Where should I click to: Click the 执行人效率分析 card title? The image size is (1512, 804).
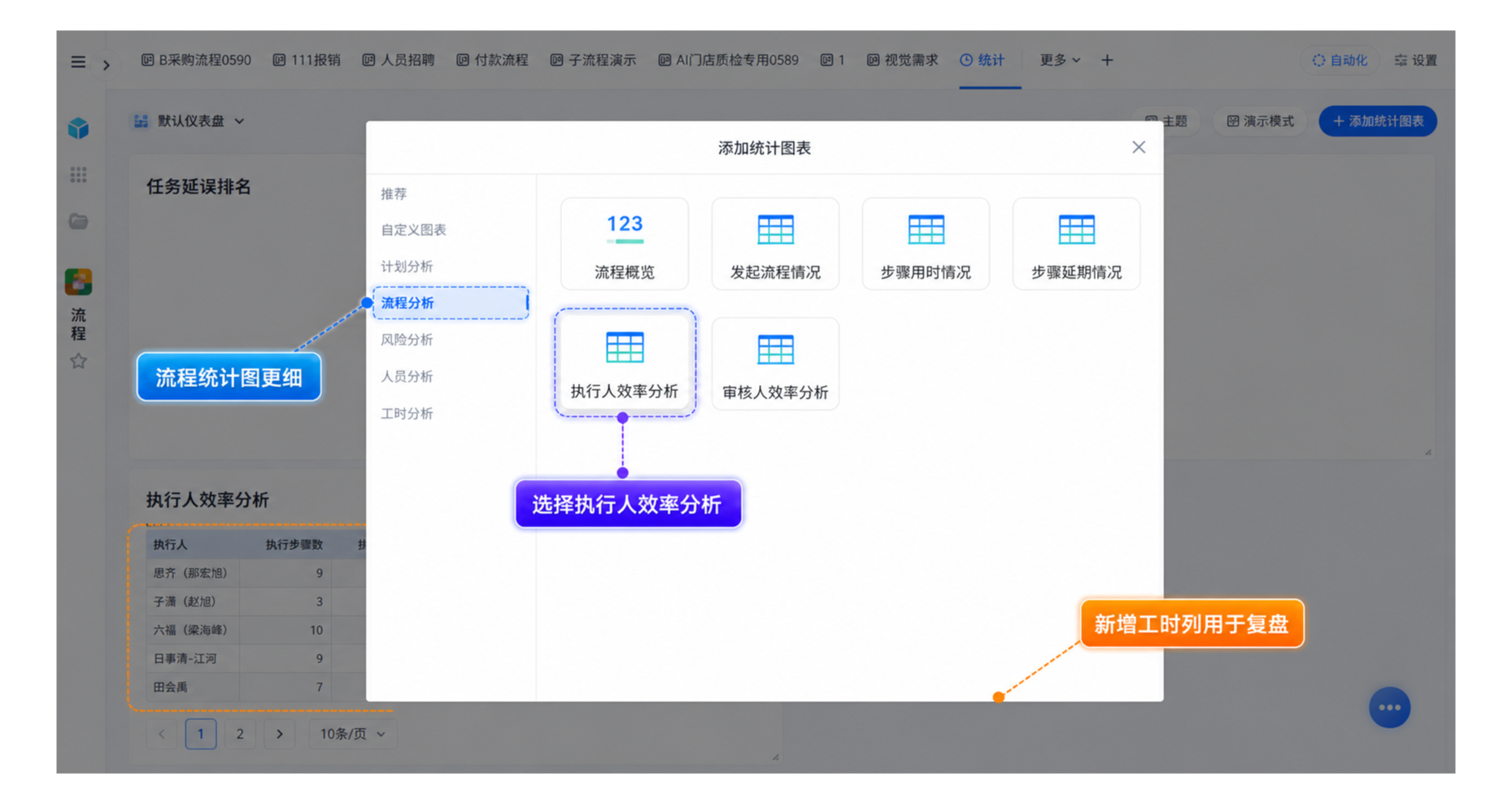pyautogui.click(x=207, y=500)
